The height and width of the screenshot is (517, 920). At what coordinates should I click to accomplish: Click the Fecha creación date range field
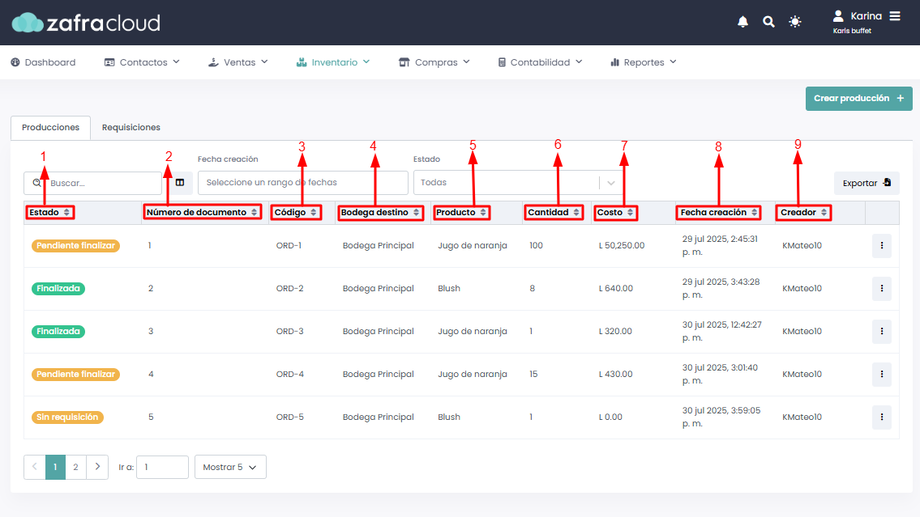302,183
